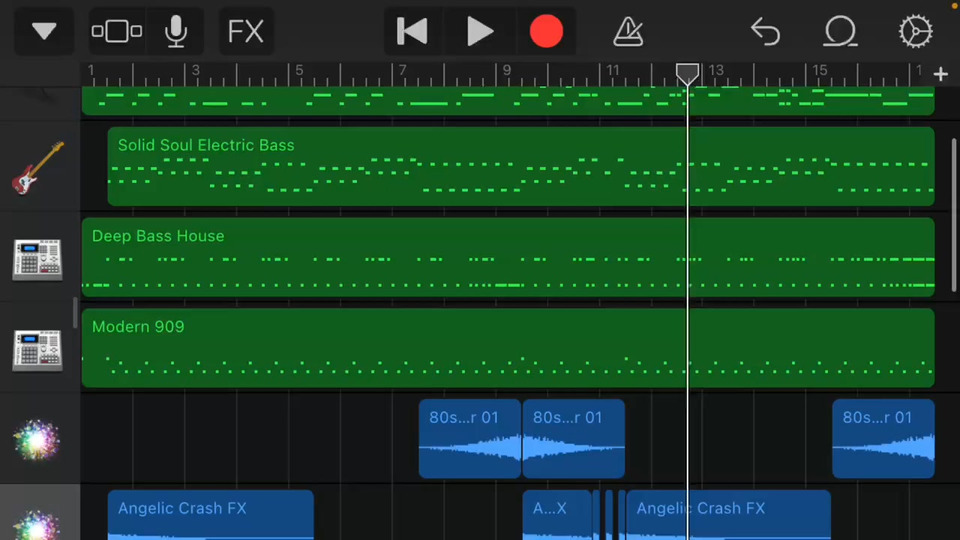Start recording with red Record button
This screenshot has height=540, width=960.
[546, 31]
